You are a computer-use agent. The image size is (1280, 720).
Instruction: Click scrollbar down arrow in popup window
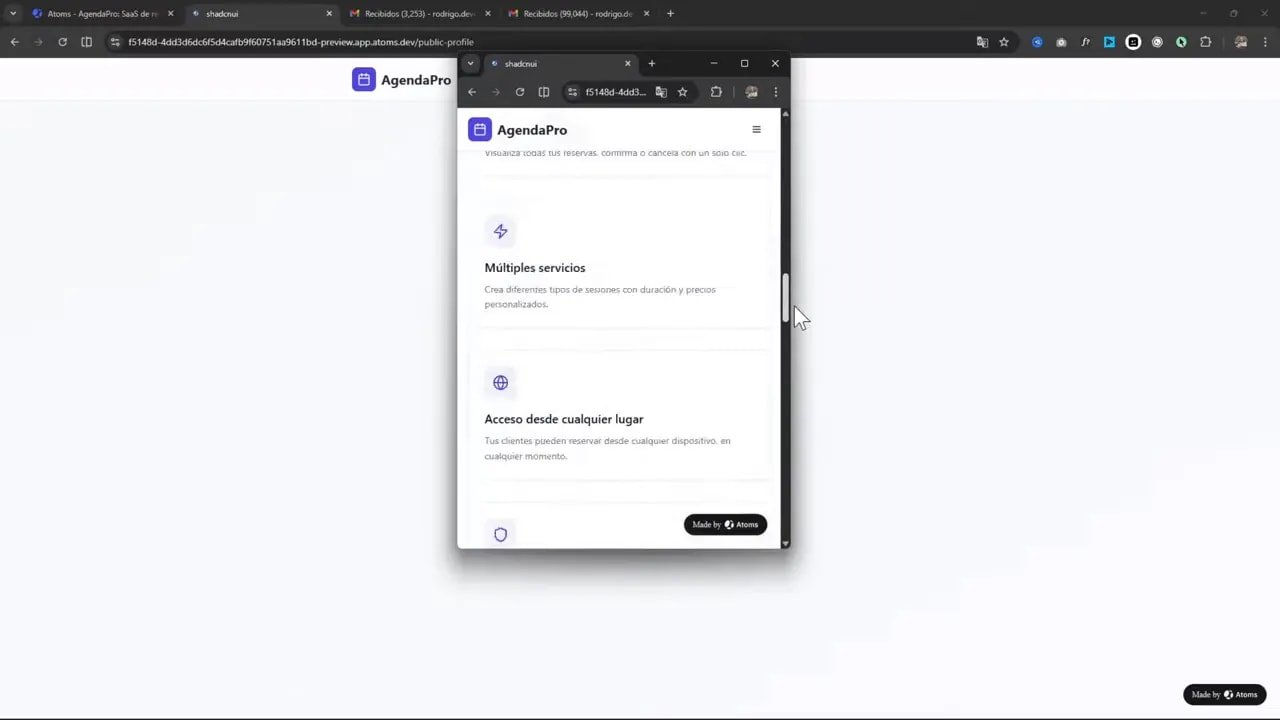[785, 543]
